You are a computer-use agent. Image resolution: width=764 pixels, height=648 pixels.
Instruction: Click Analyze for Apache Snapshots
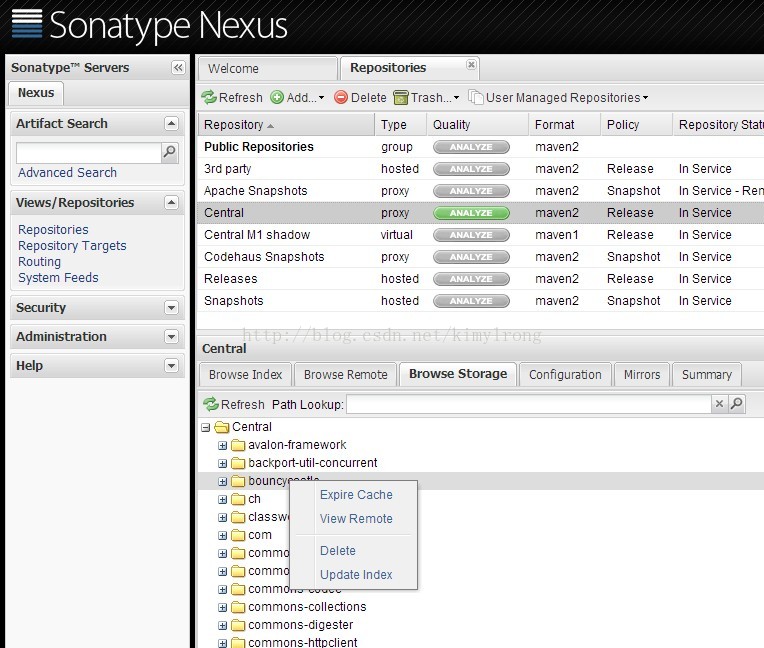pos(471,191)
